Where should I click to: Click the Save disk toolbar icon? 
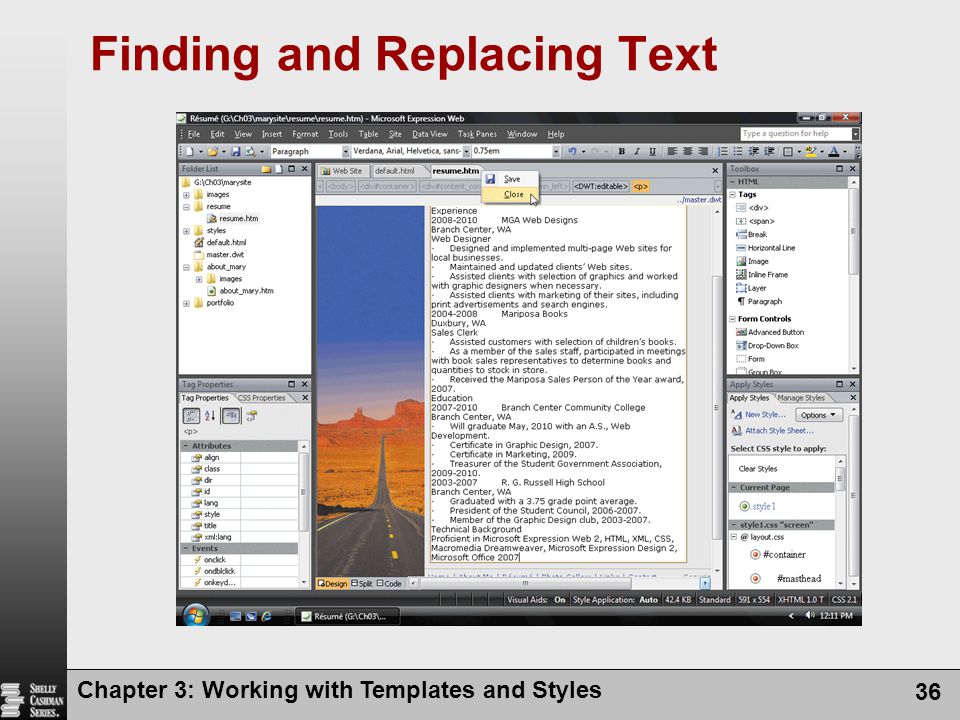coord(236,151)
